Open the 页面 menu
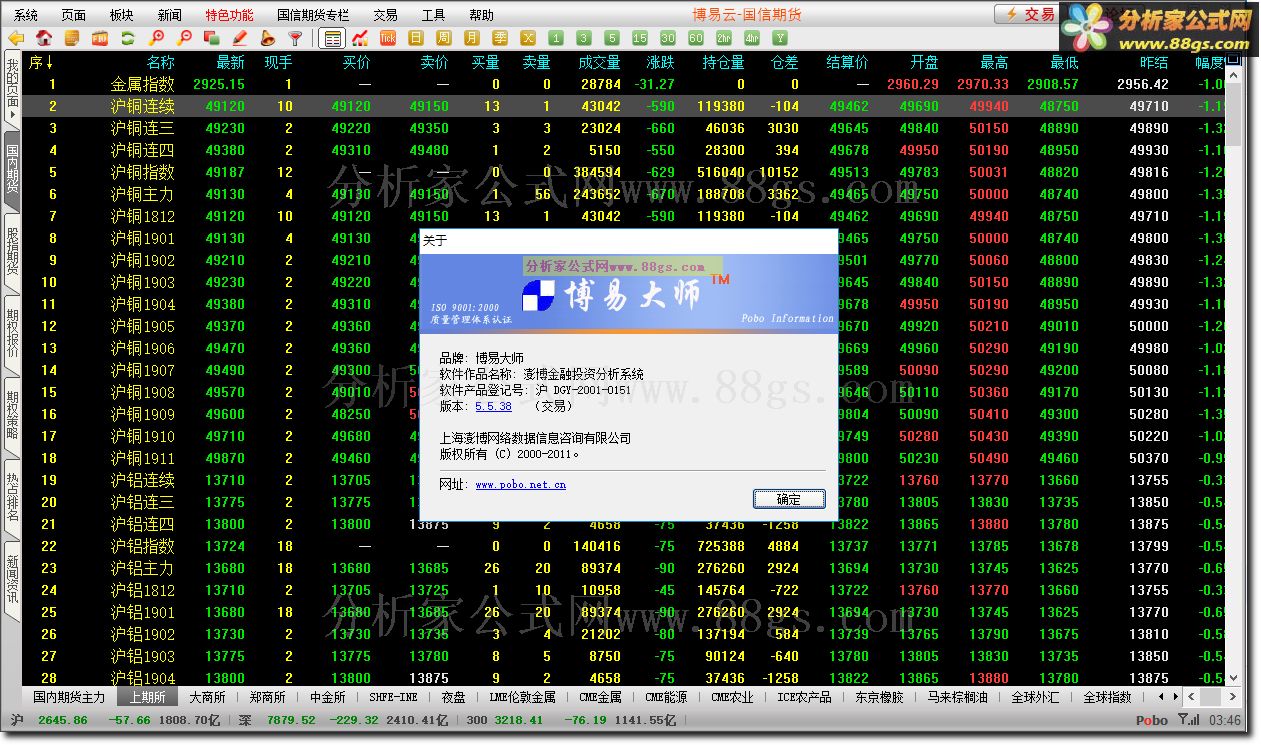 (74, 15)
